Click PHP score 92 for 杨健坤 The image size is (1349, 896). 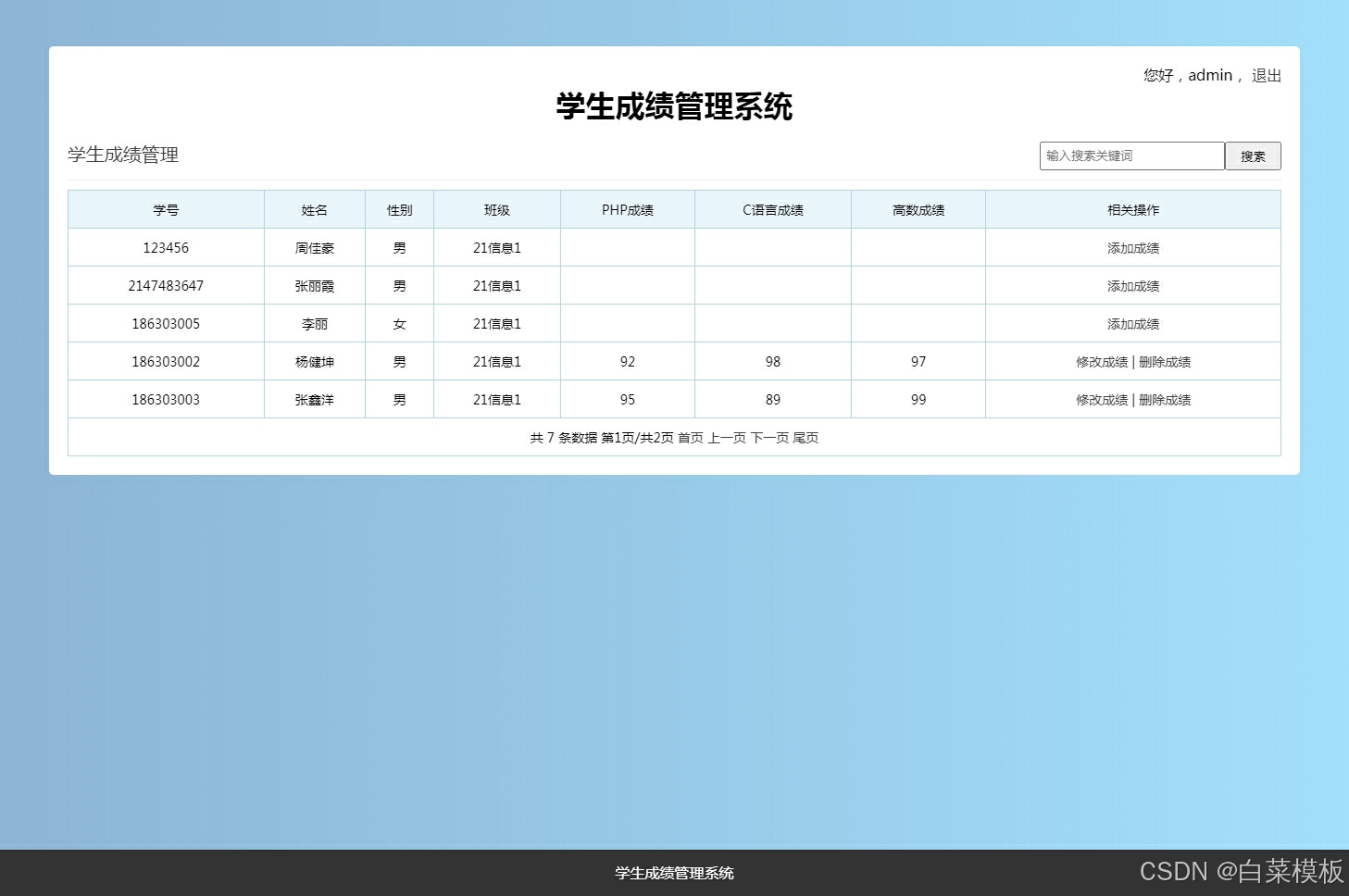(x=628, y=362)
